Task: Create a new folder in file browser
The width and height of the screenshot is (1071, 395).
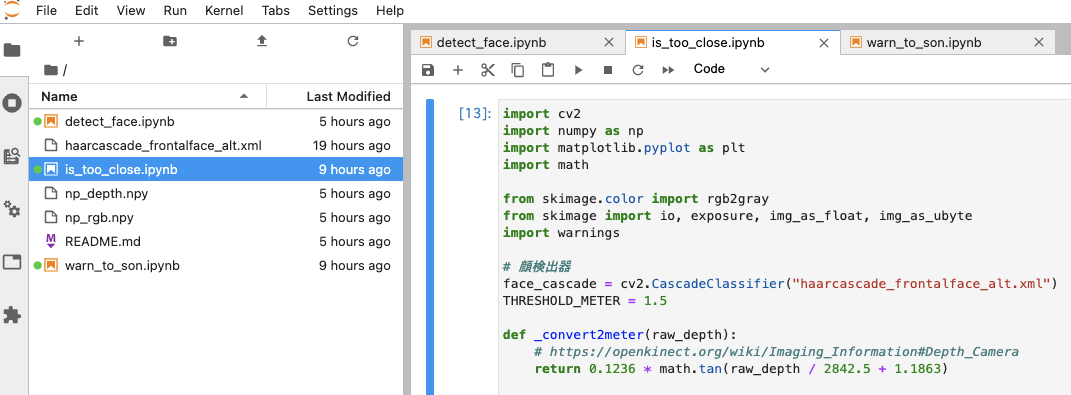Action: pyautogui.click(x=170, y=41)
